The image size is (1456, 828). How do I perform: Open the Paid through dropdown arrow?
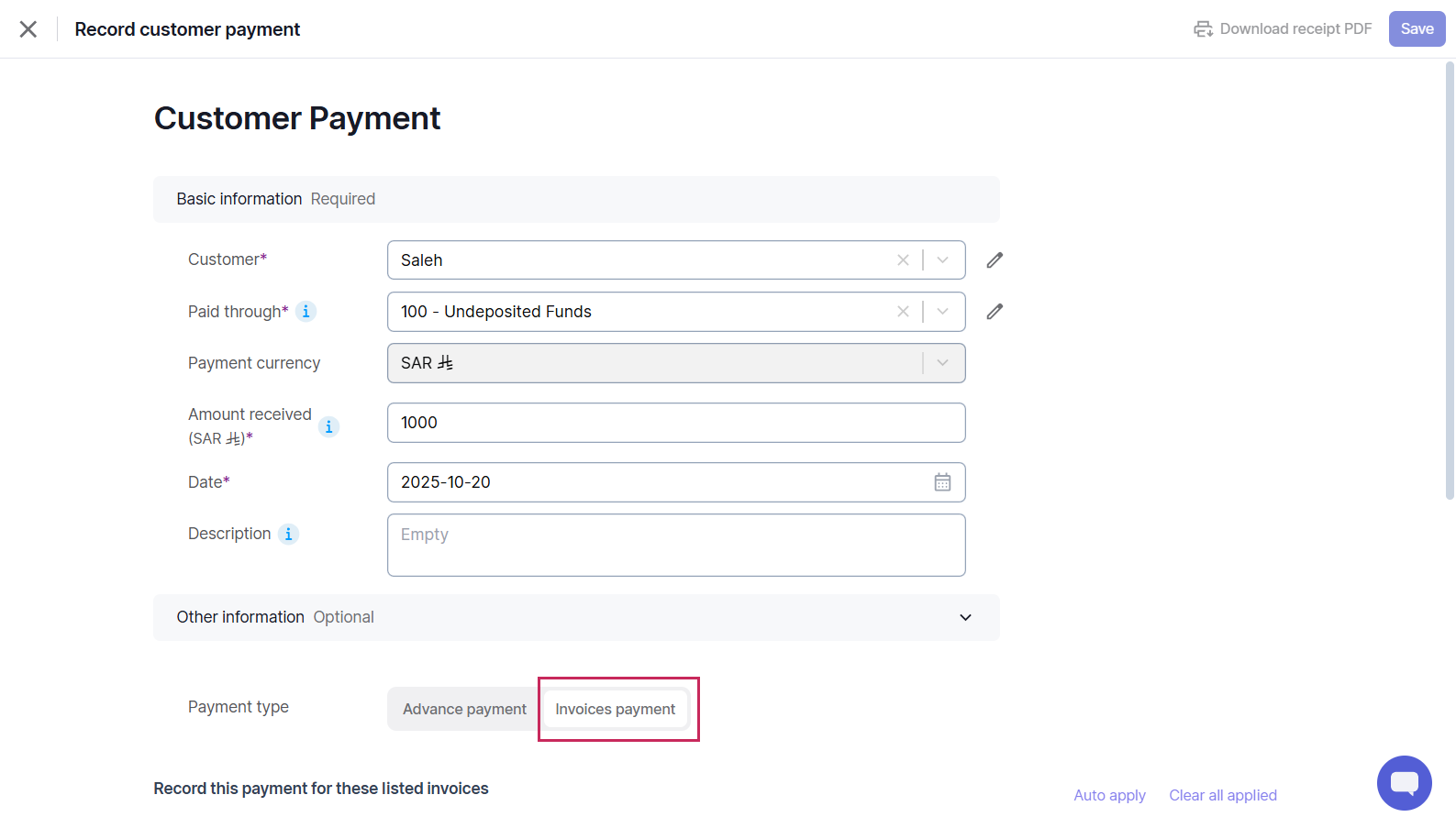943,312
